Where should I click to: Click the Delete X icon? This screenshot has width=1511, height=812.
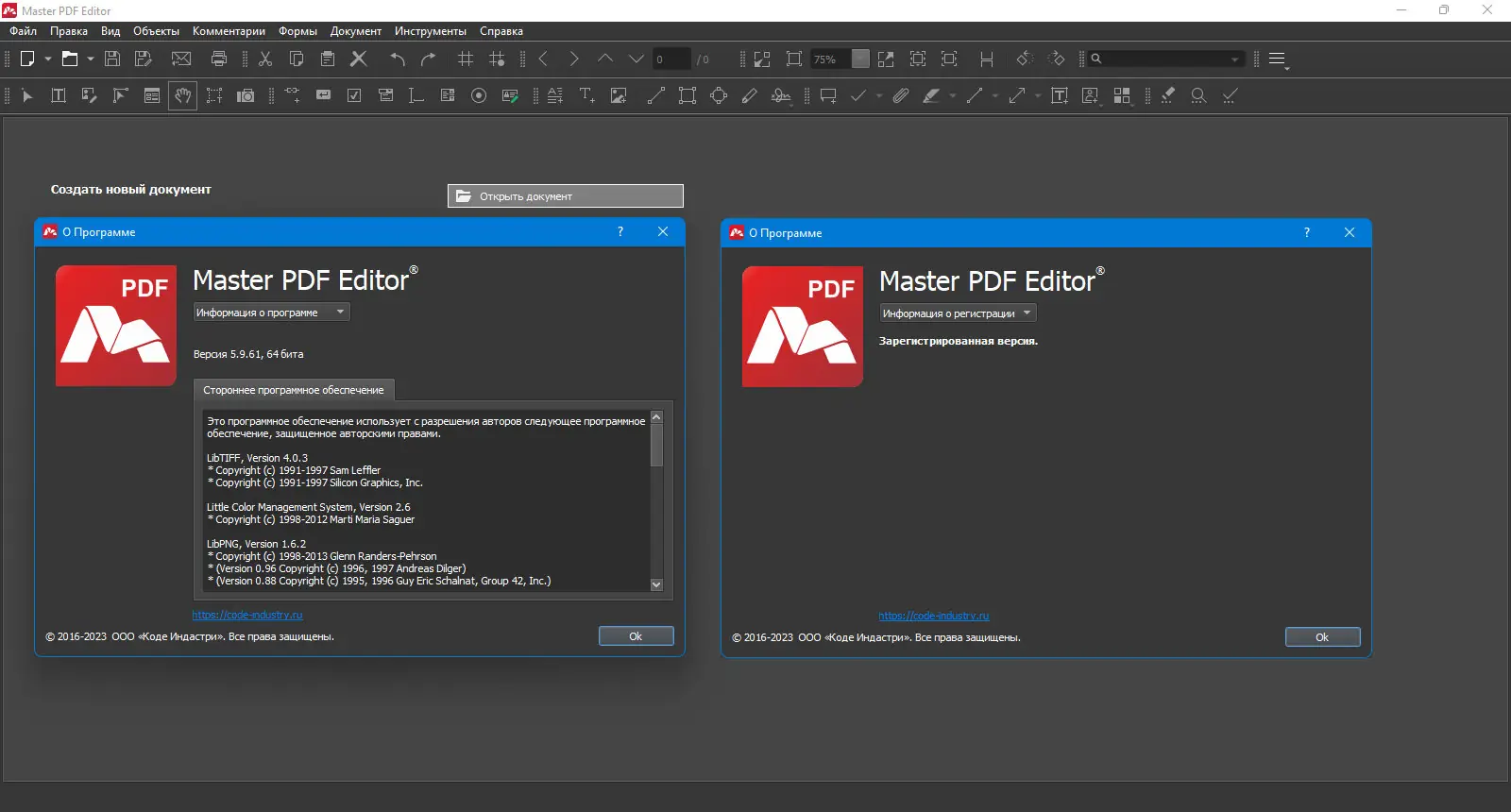pos(359,59)
